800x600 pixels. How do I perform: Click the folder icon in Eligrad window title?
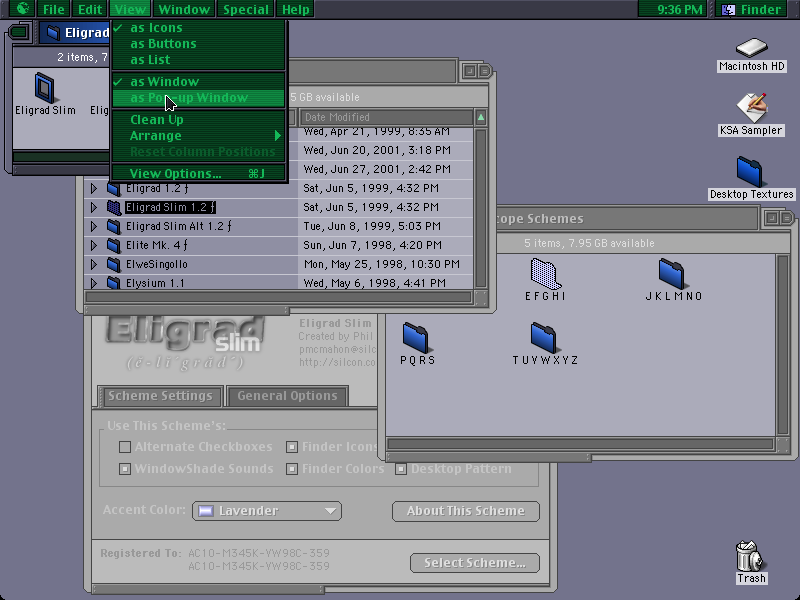[x=53, y=33]
